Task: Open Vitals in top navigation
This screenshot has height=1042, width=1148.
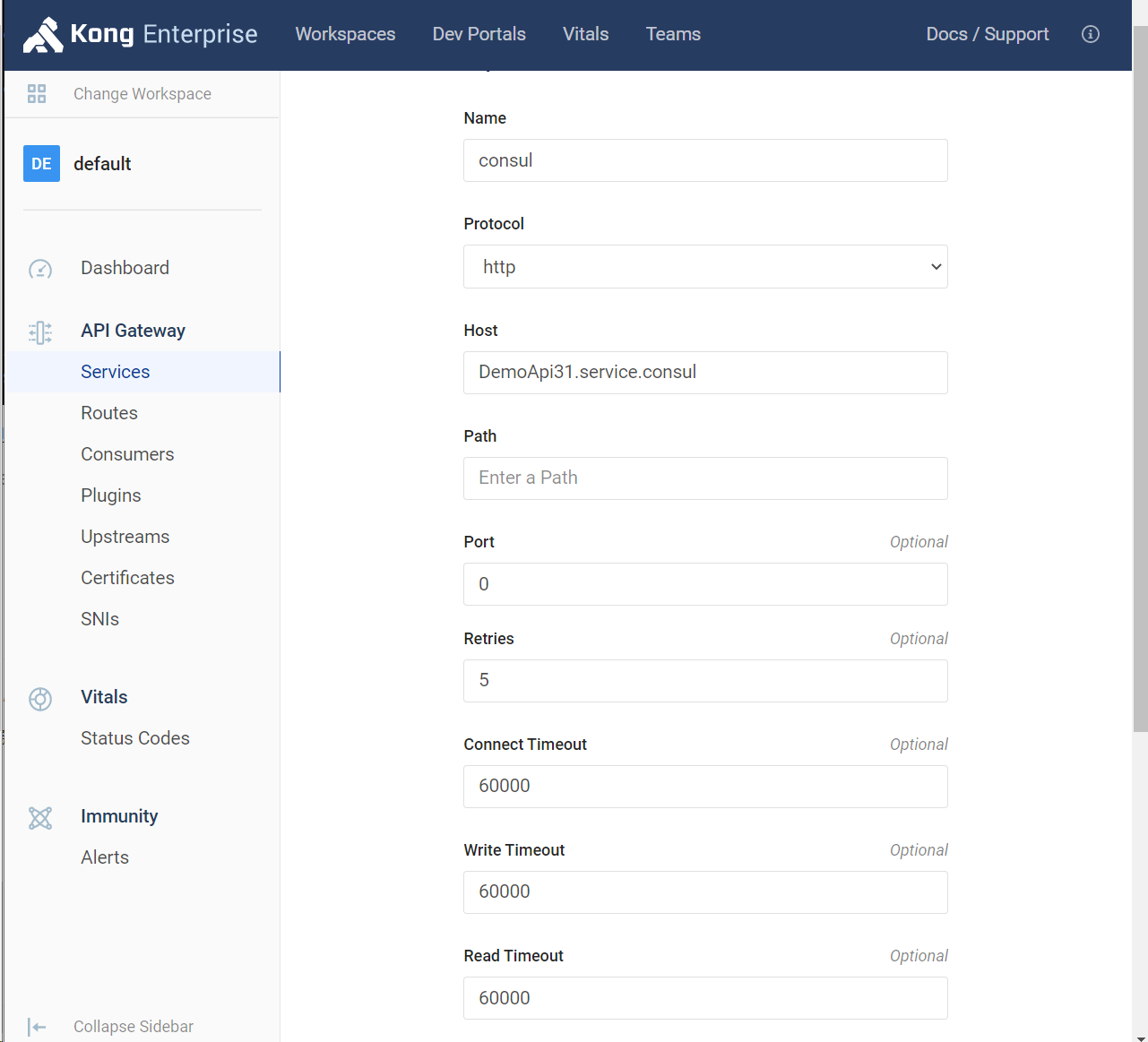Action: [x=586, y=34]
